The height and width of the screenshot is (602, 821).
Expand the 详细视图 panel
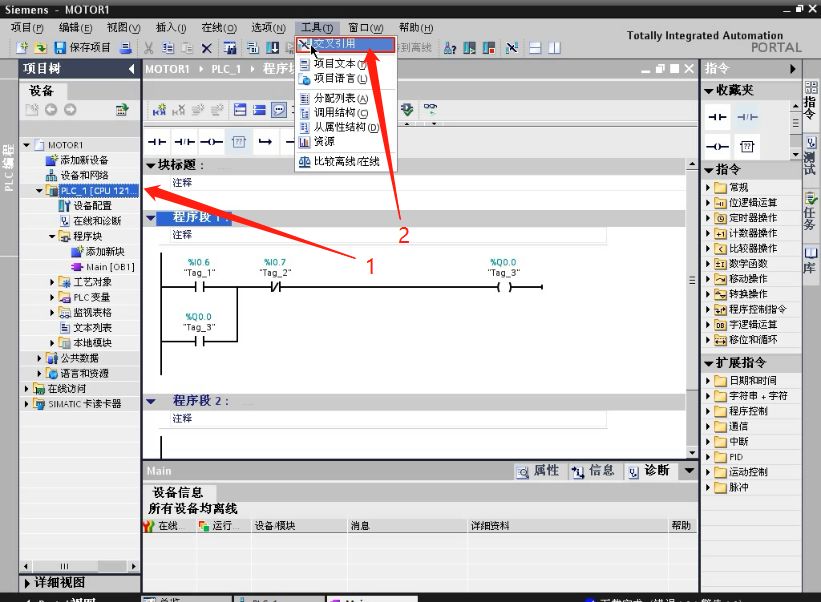26,583
